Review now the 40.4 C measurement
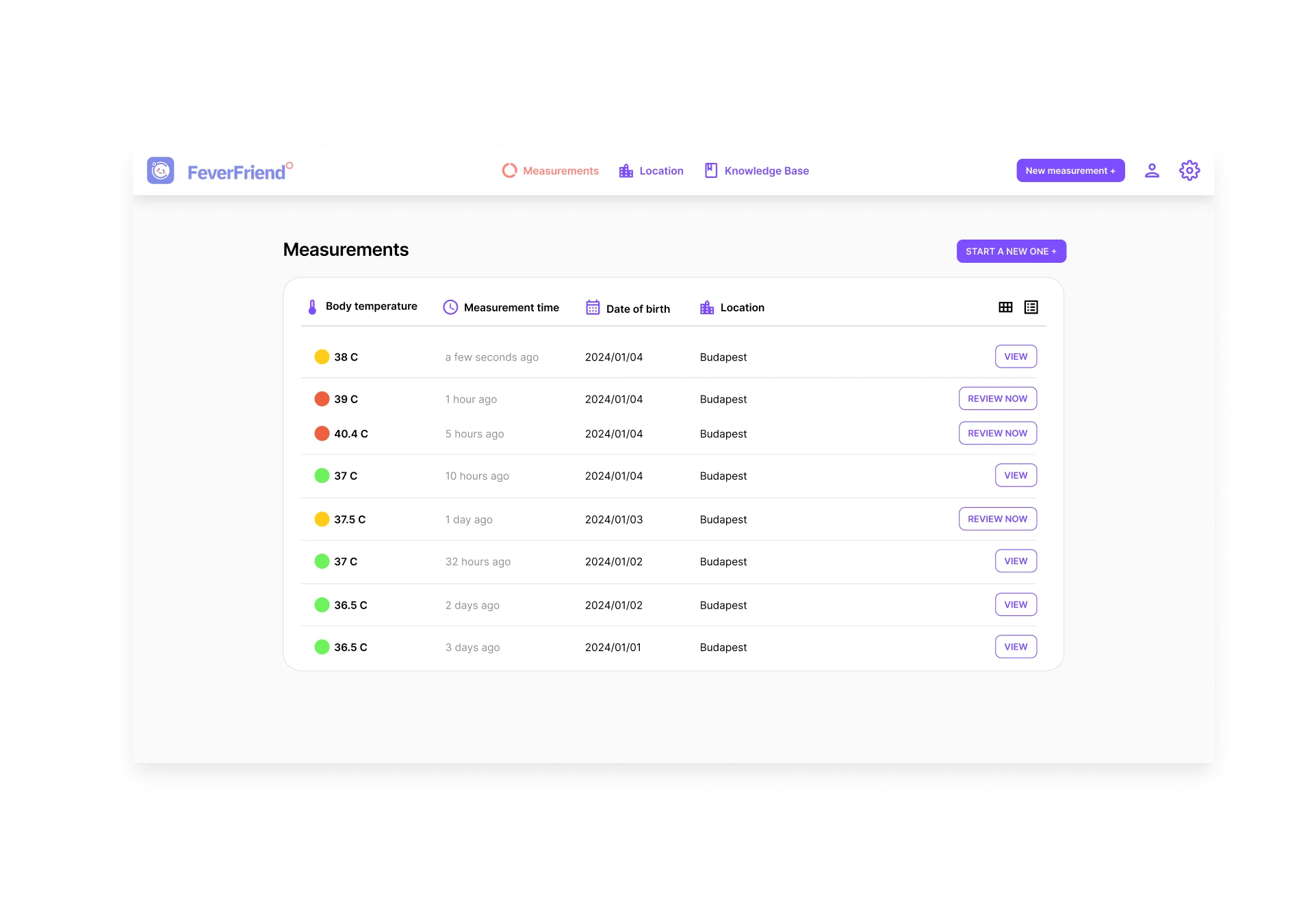This screenshot has height=924, width=1314. (997, 433)
